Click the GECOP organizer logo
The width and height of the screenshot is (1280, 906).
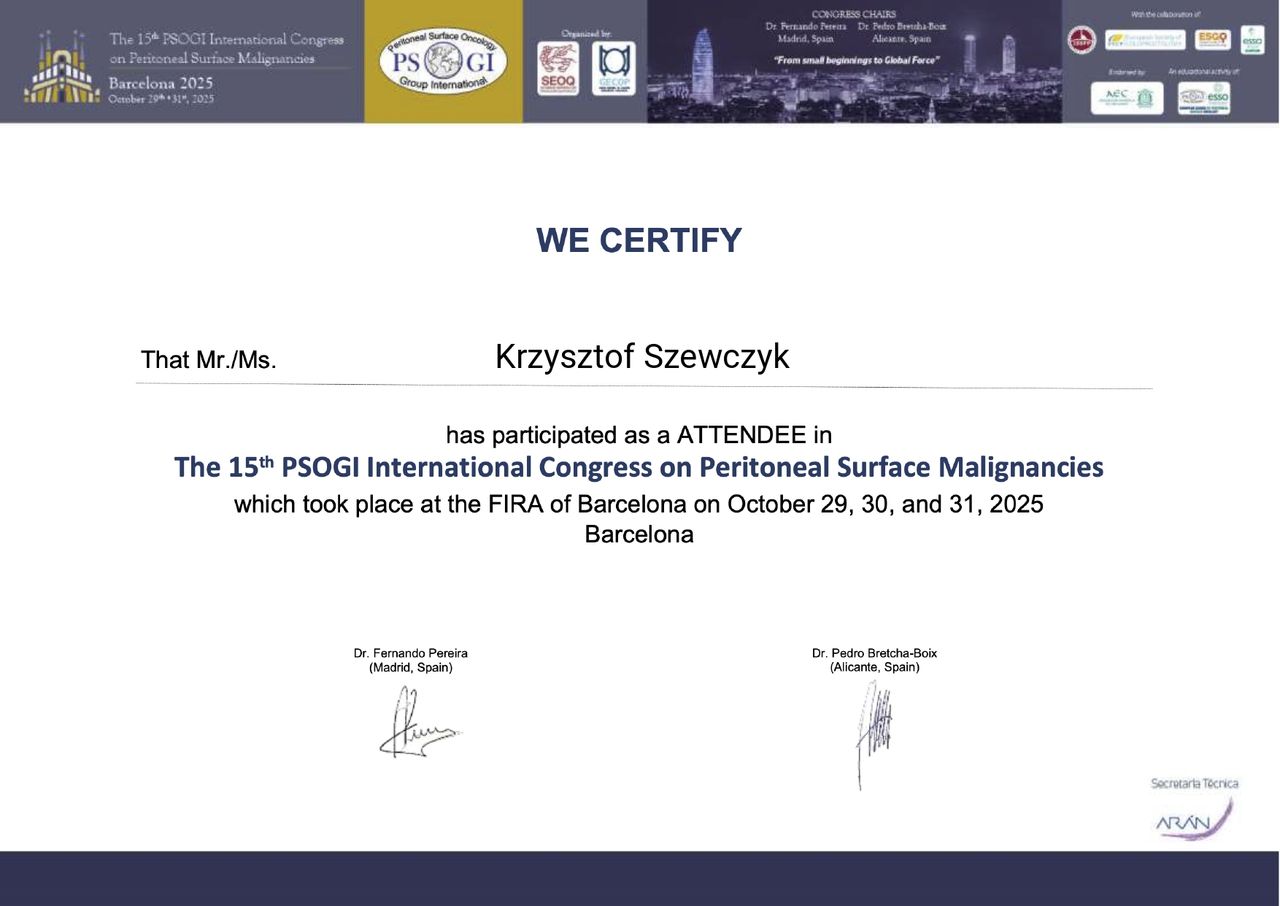(x=612, y=68)
